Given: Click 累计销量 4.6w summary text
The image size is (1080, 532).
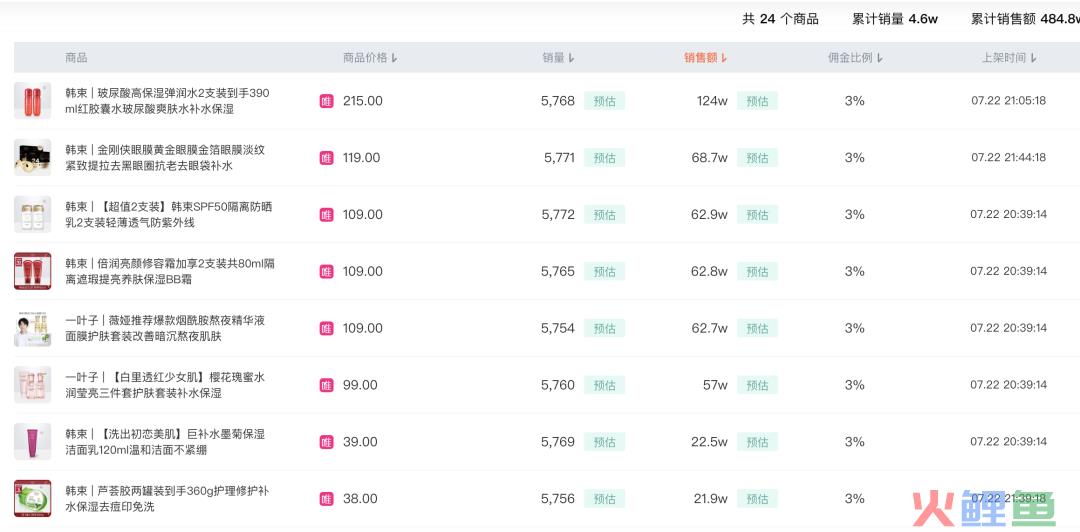Looking at the screenshot, I should click(895, 19).
